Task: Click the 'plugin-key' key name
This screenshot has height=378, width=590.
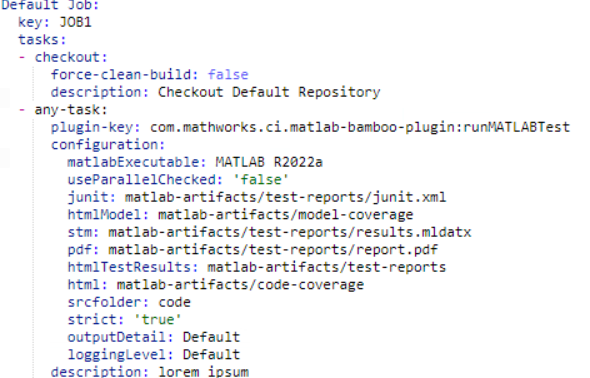Action: (92, 127)
